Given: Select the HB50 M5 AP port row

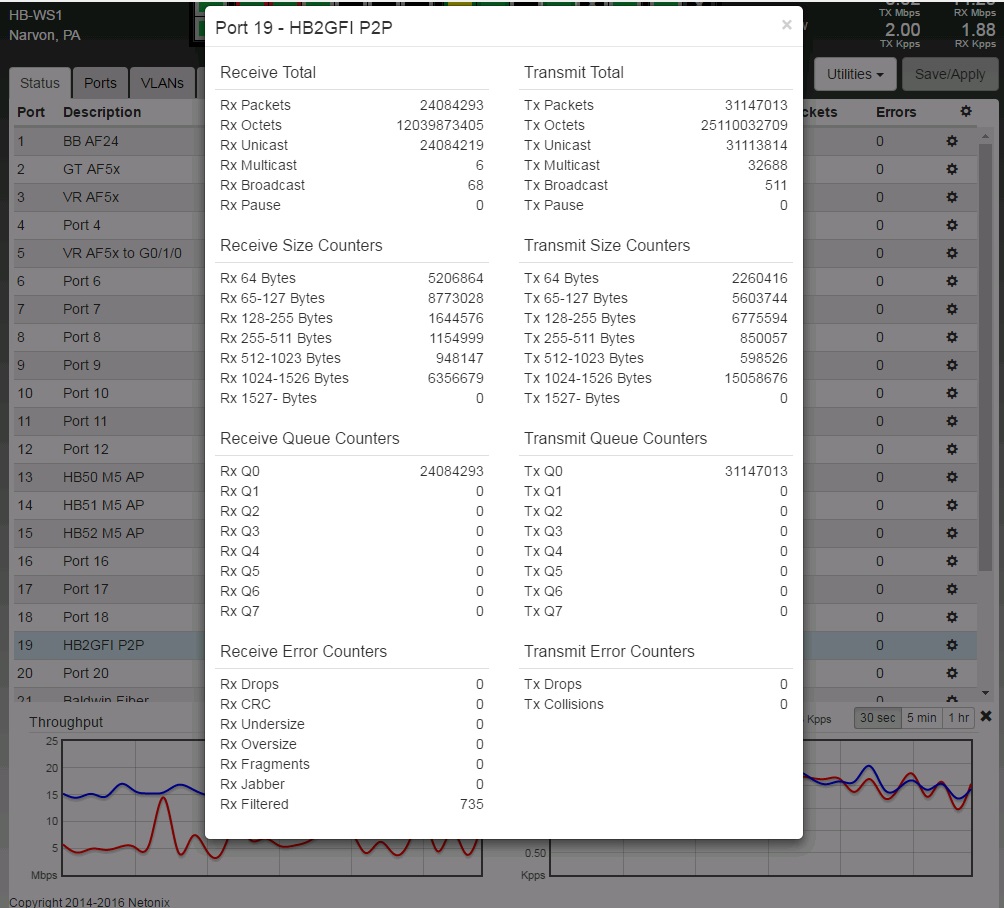Looking at the screenshot, I should point(103,477).
